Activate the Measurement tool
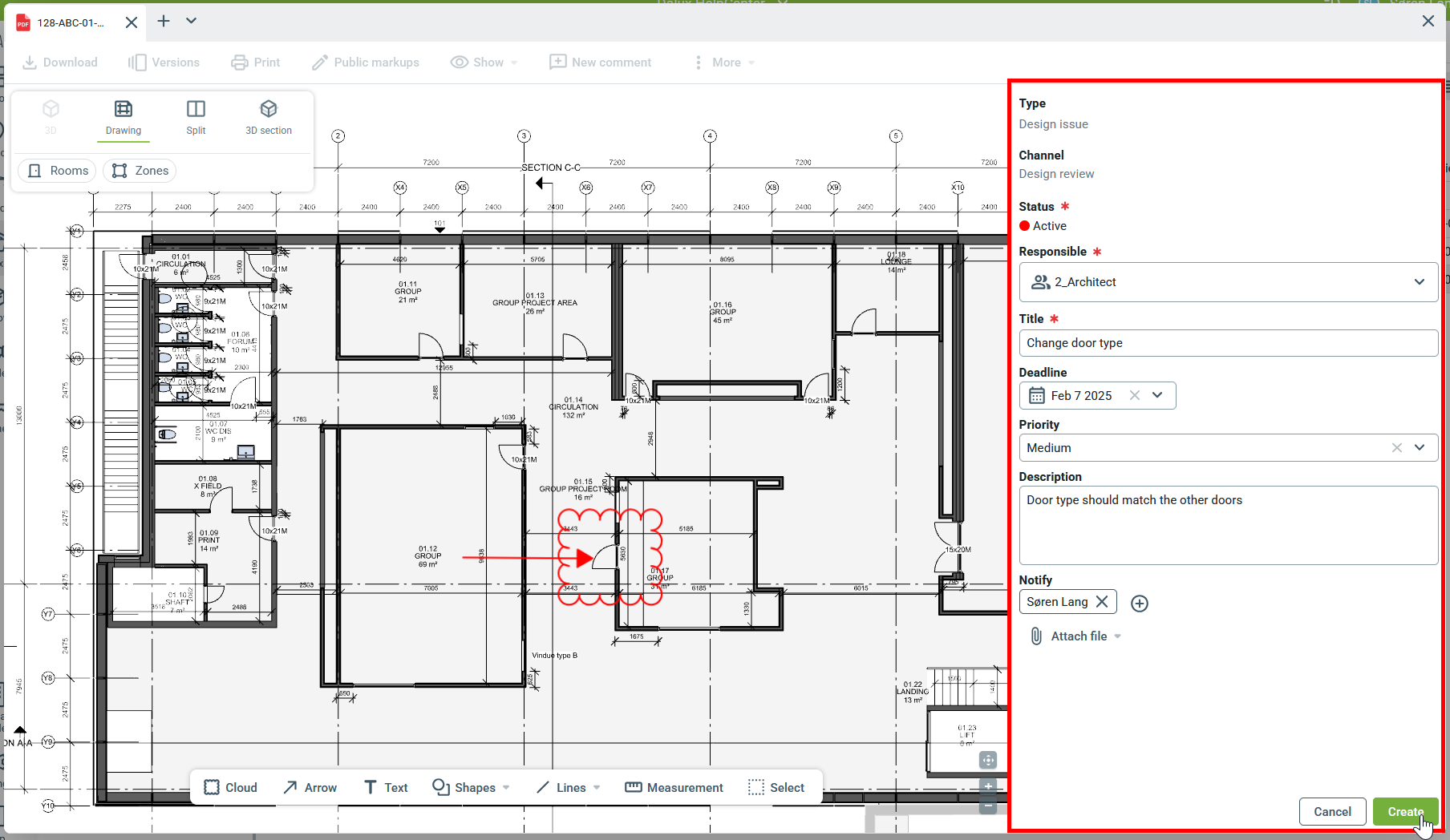The width and height of the screenshot is (1450, 840). (674, 787)
